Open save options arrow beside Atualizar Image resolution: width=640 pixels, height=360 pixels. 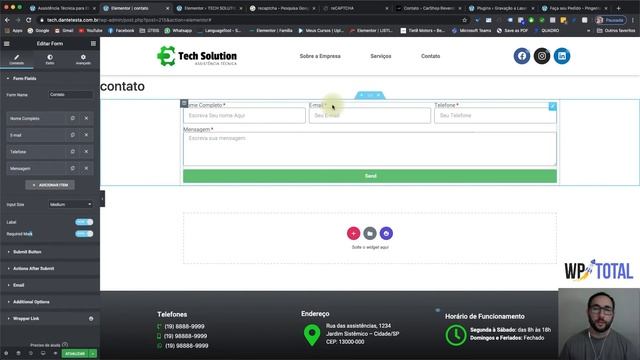click(93, 353)
